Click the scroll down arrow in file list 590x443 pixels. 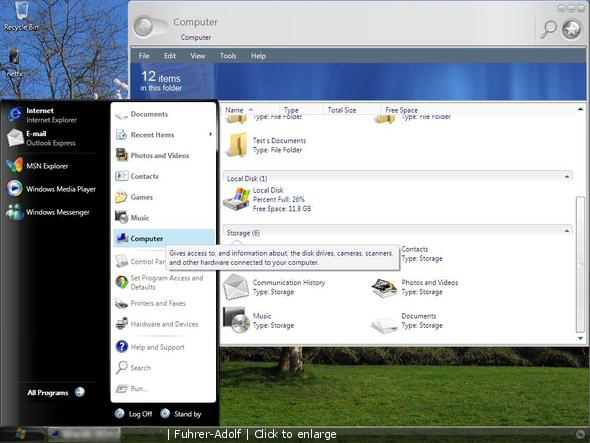[580, 338]
